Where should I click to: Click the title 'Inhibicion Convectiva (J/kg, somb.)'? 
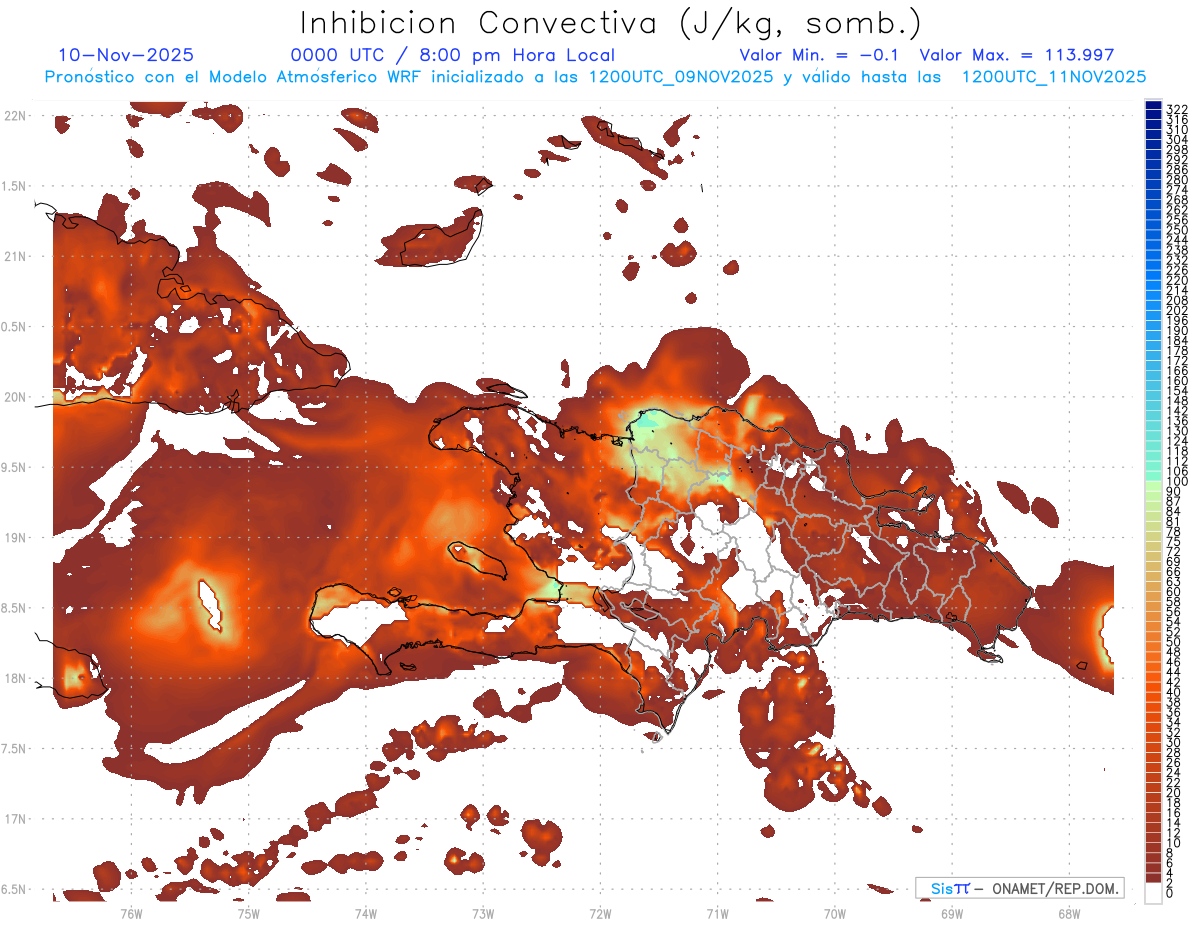pyautogui.click(x=611, y=24)
